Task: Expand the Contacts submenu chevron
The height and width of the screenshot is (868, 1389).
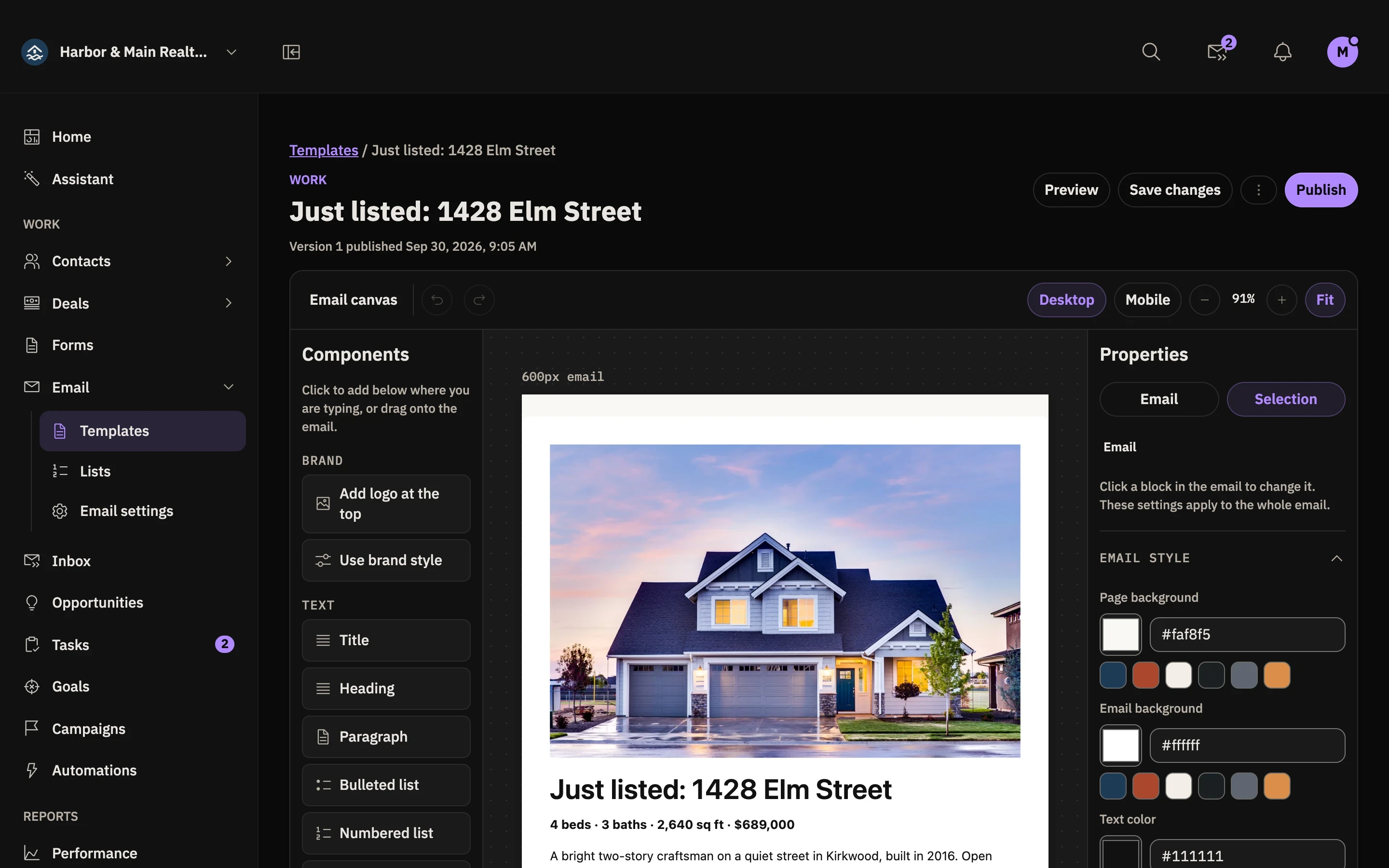Action: (229, 261)
